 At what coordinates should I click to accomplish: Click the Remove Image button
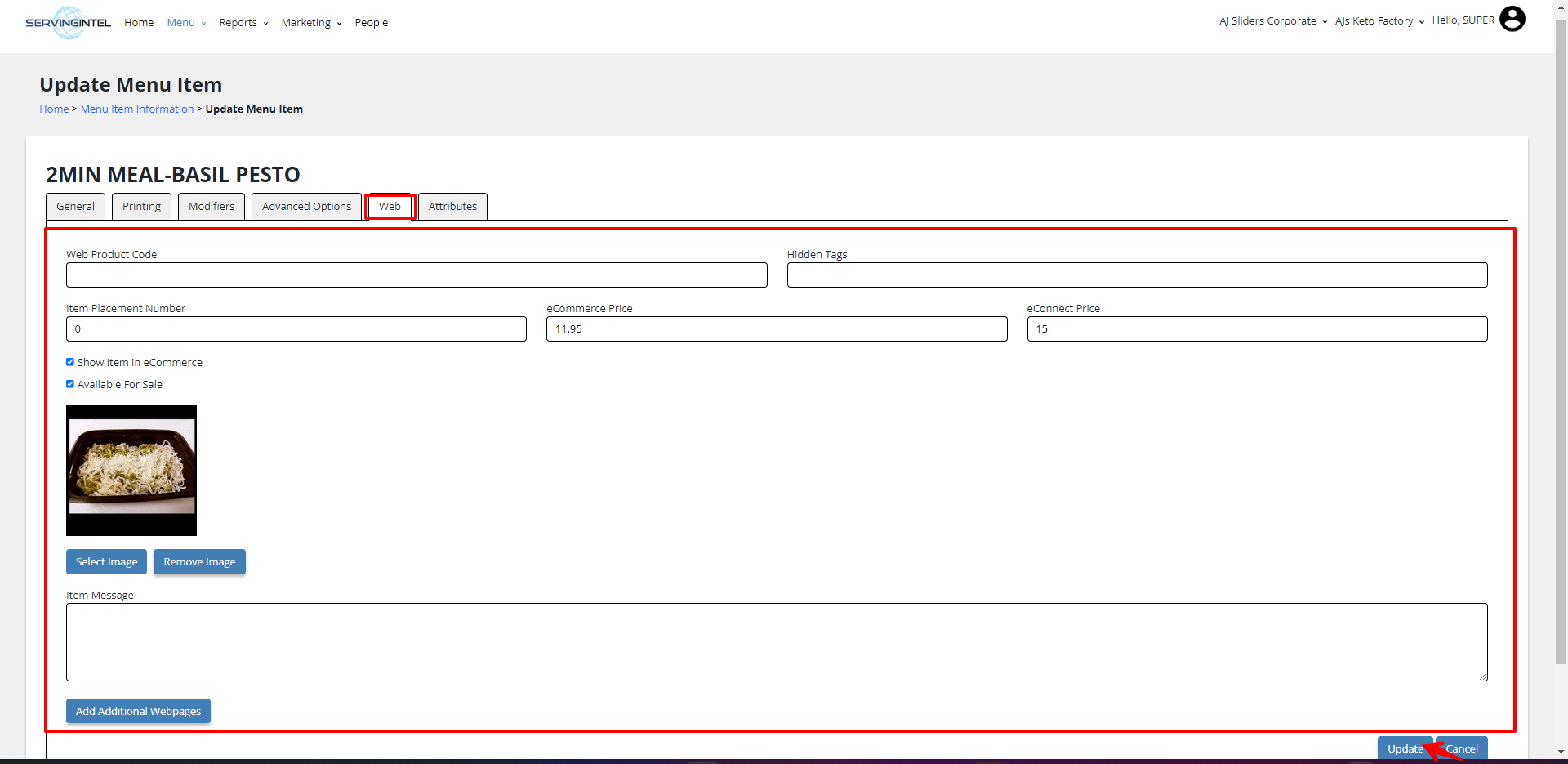(x=199, y=562)
